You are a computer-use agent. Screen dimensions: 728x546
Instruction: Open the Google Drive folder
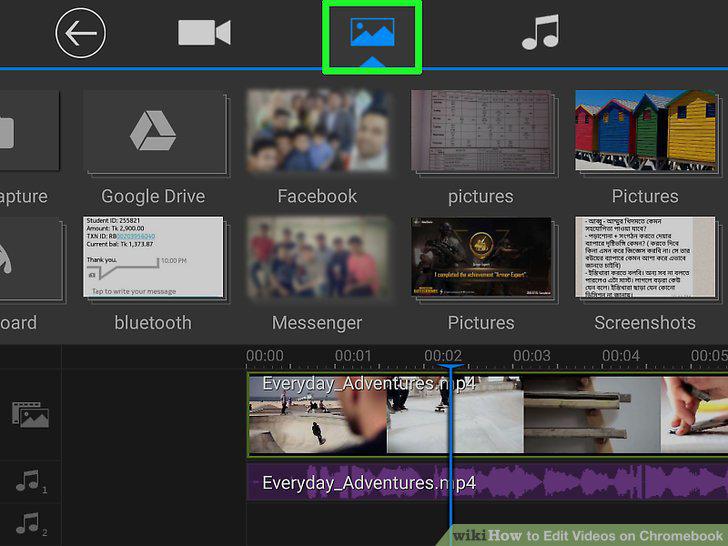point(156,133)
